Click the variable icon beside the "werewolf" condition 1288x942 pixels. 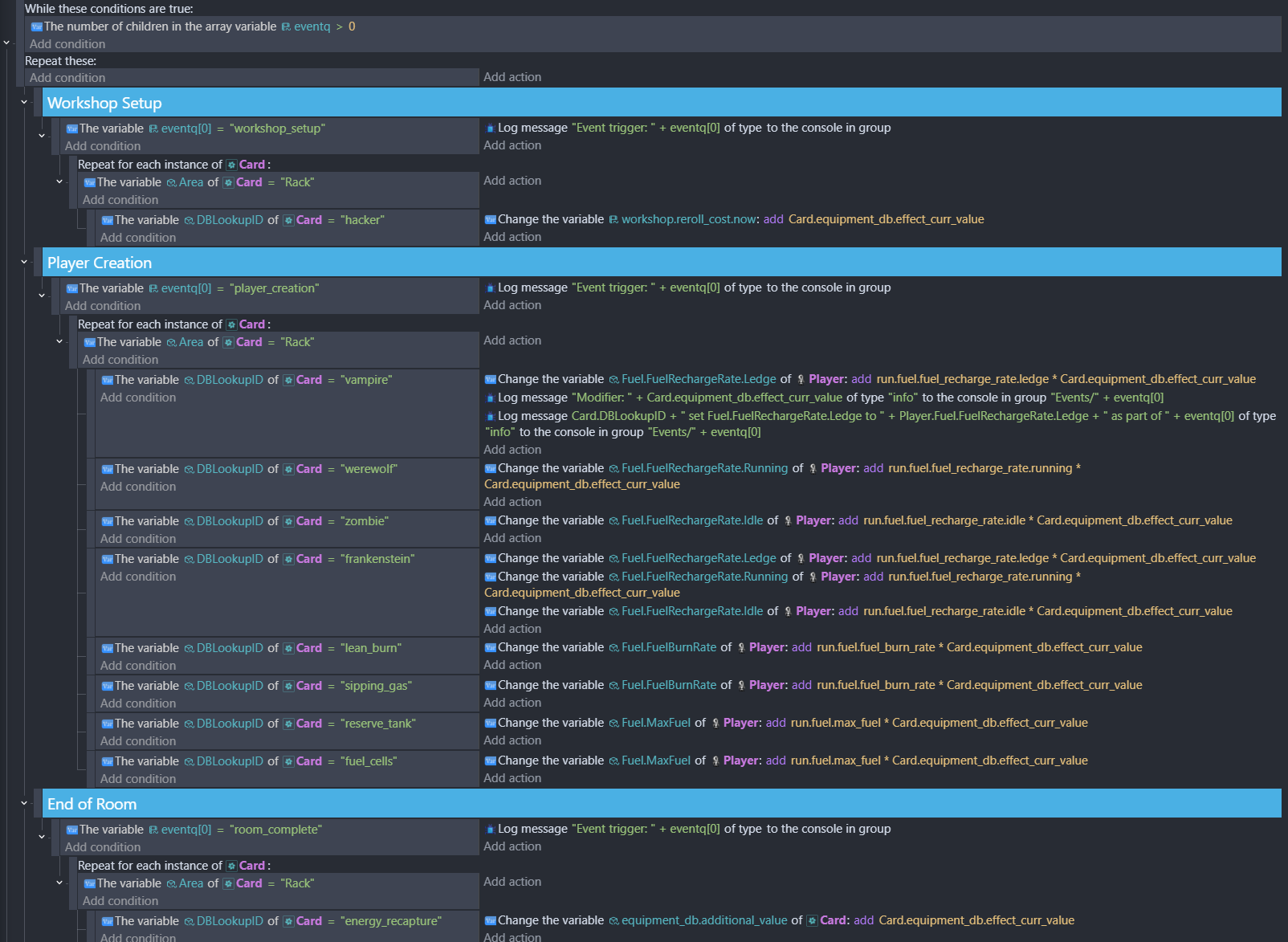[107, 469]
